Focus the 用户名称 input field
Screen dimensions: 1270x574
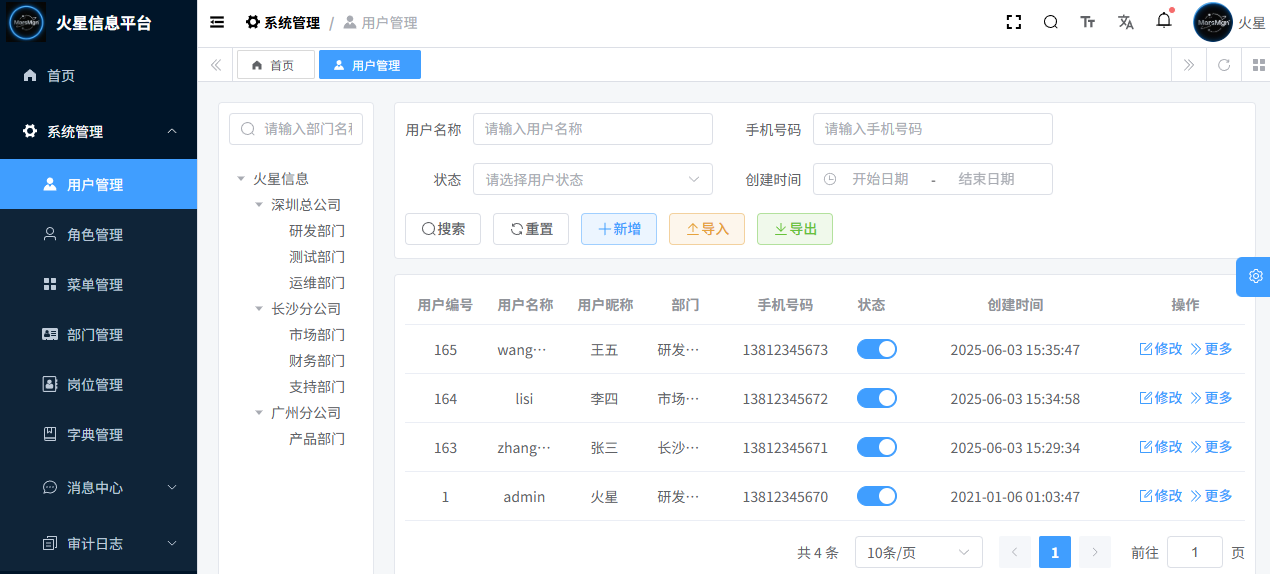pyautogui.click(x=593, y=129)
